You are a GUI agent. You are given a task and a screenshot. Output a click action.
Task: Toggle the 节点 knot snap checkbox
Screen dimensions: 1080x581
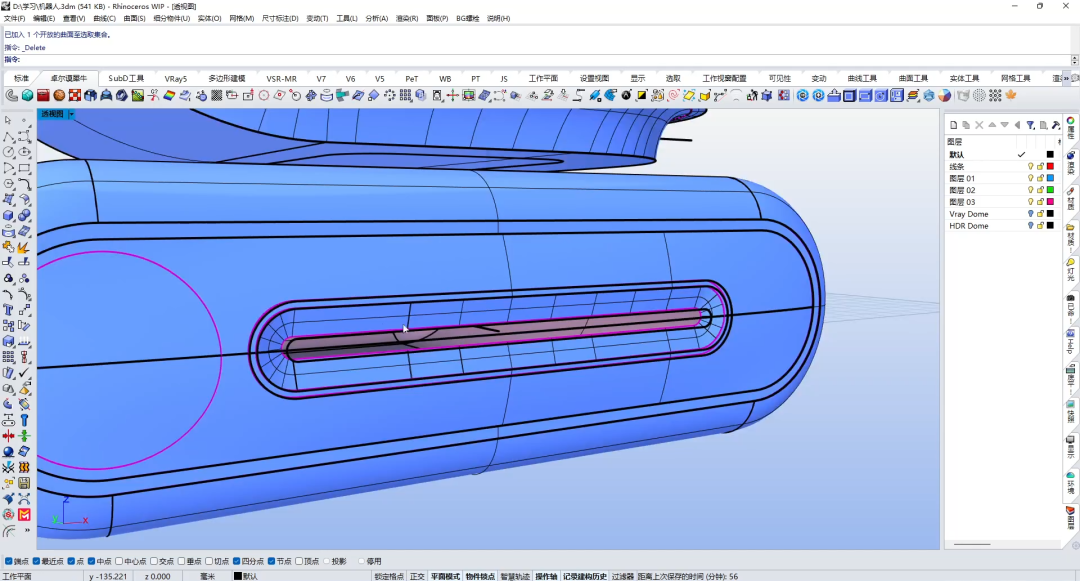coord(271,561)
